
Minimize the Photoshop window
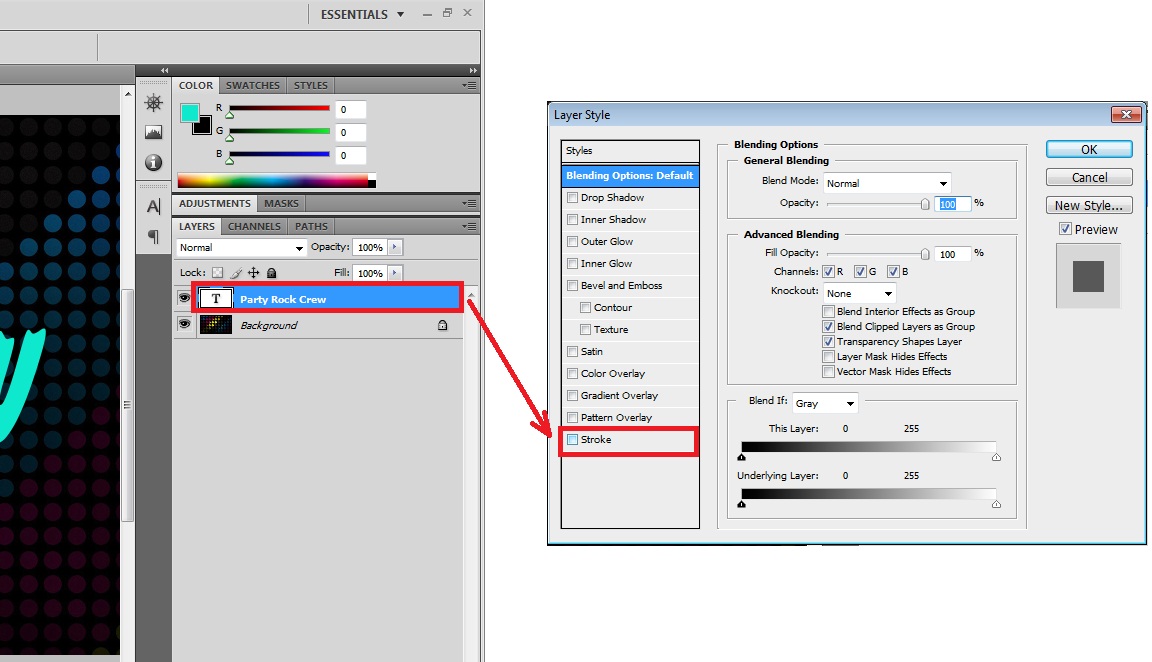pyautogui.click(x=427, y=14)
